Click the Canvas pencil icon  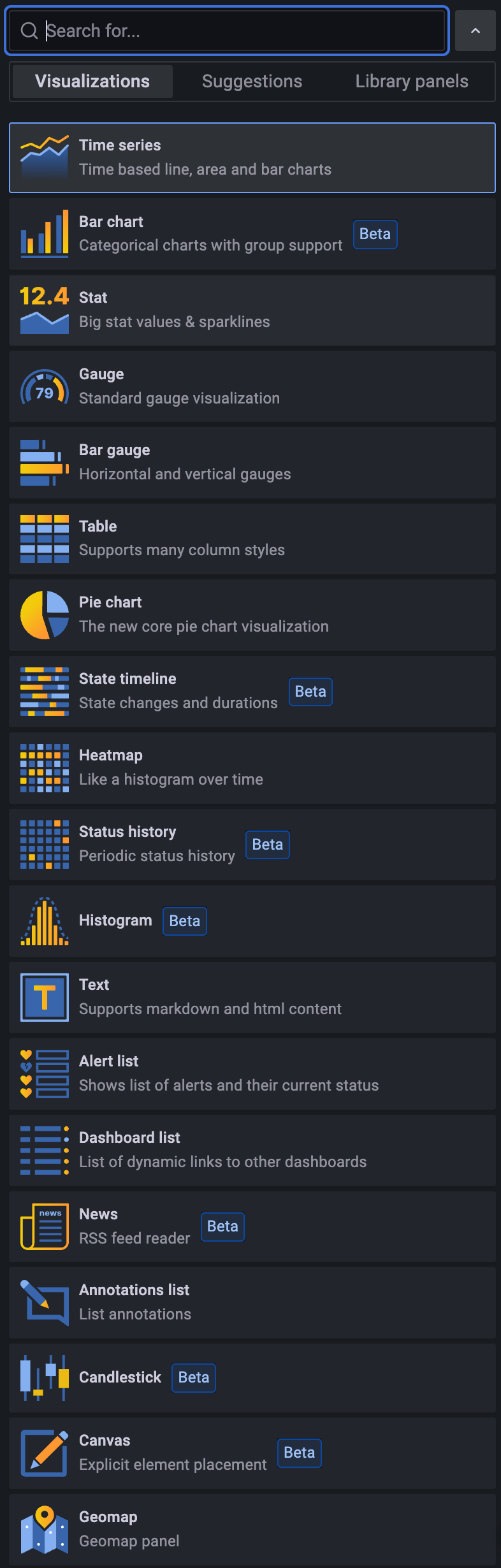coord(45,1453)
